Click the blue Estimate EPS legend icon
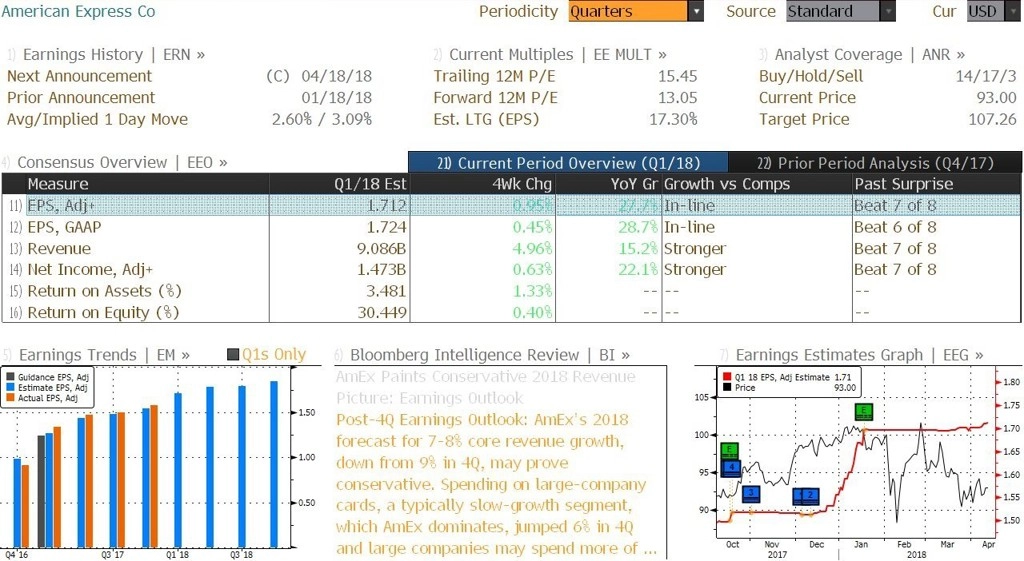Image resolution: width=1024 pixels, height=561 pixels. [10, 387]
